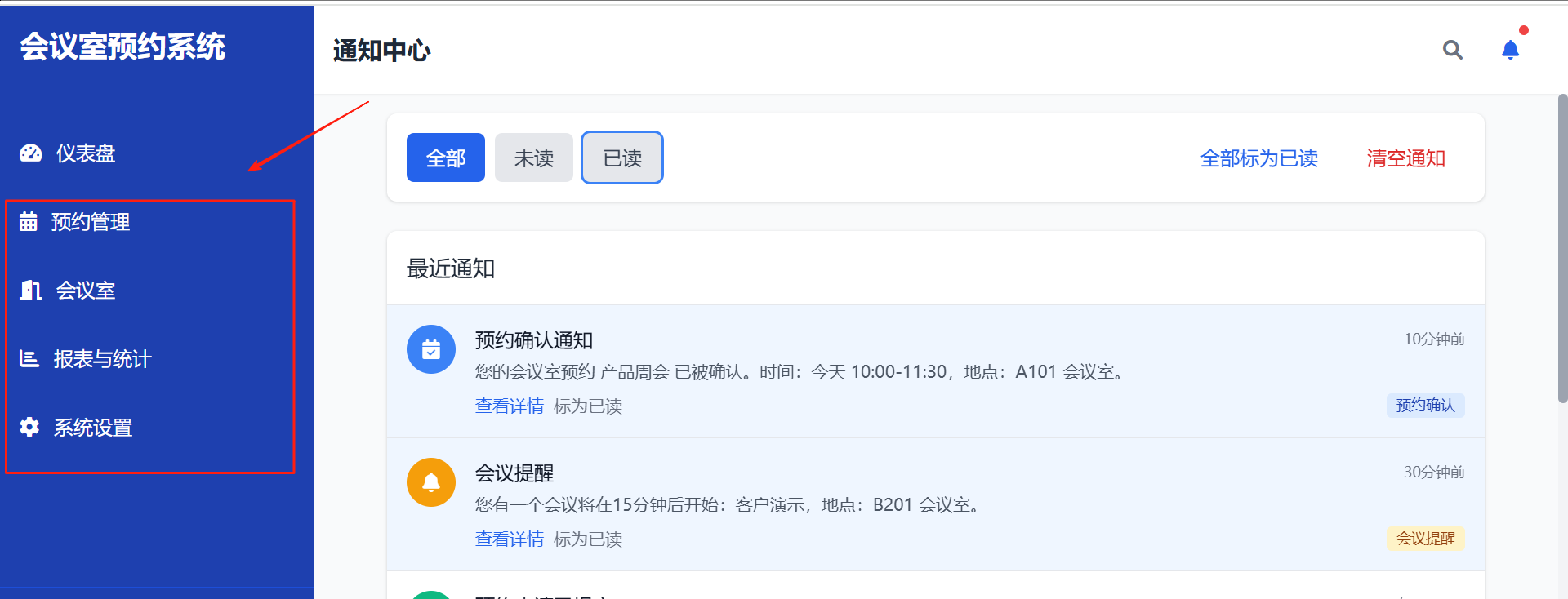Screen dimensions: 1568x599
Task: Click the chart icon beside 报表与统计
Action: [x=29, y=358]
